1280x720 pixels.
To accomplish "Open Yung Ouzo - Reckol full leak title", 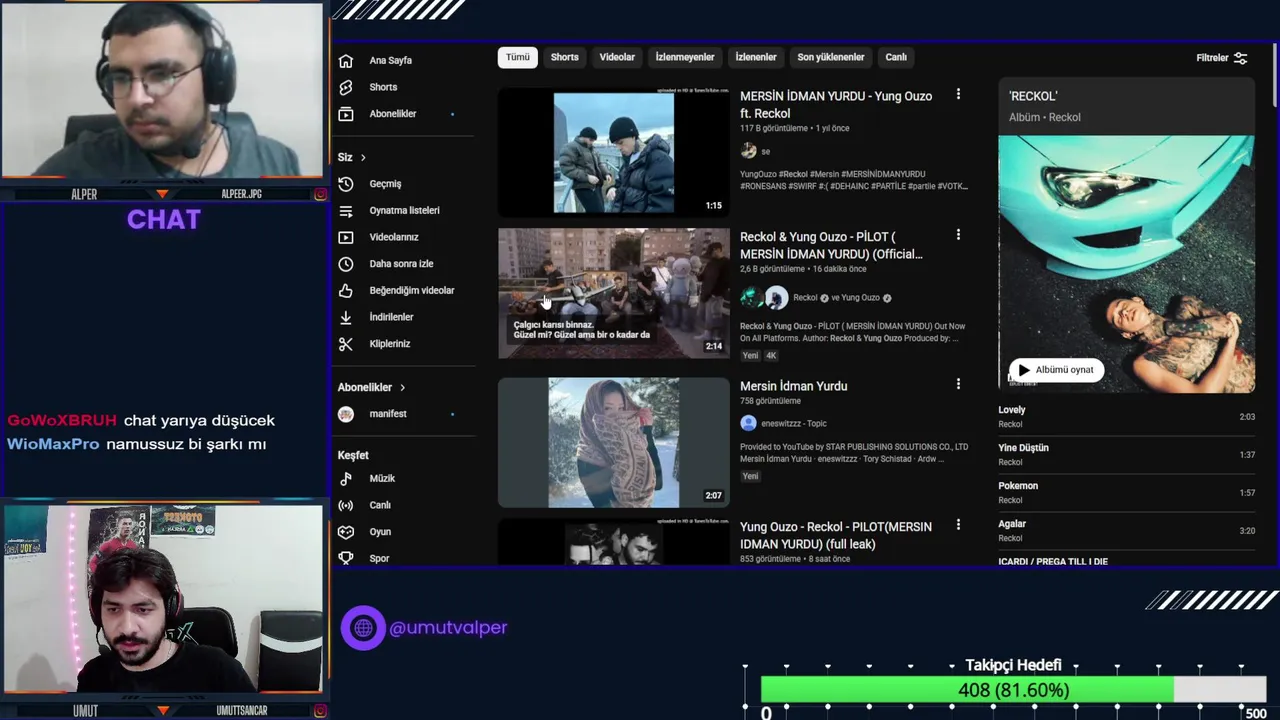I will click(x=836, y=535).
